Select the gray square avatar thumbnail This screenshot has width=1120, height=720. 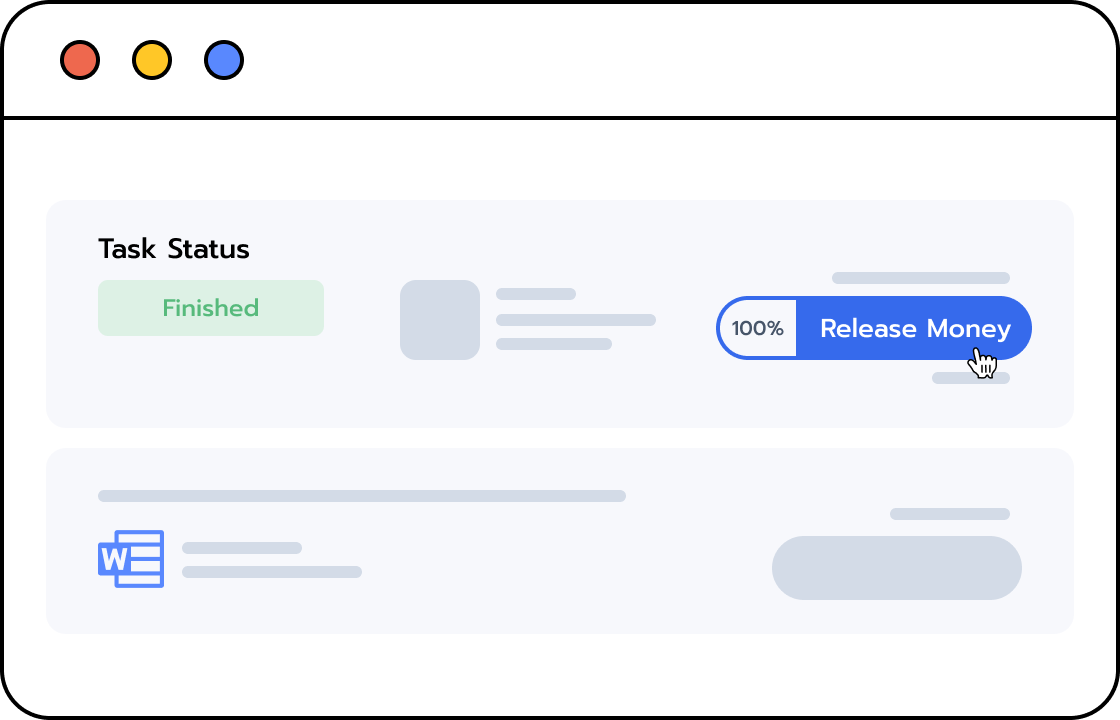(440, 320)
